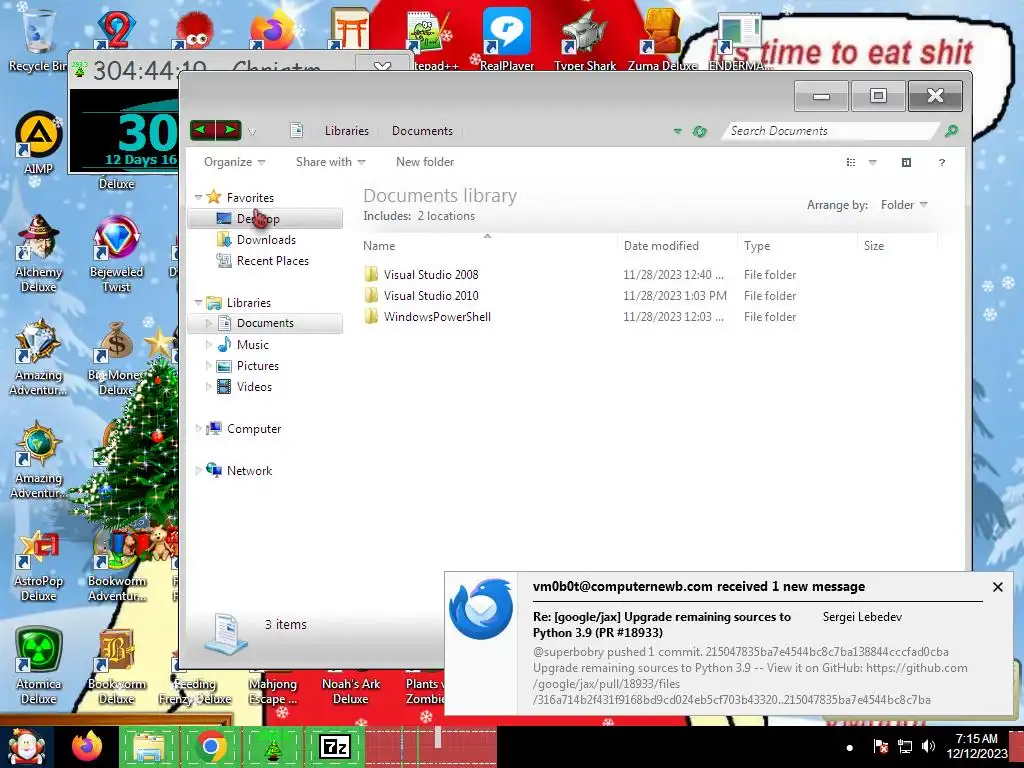This screenshot has width=1024, height=768.
Task: Open 7-Zip from the taskbar
Action: (334, 746)
